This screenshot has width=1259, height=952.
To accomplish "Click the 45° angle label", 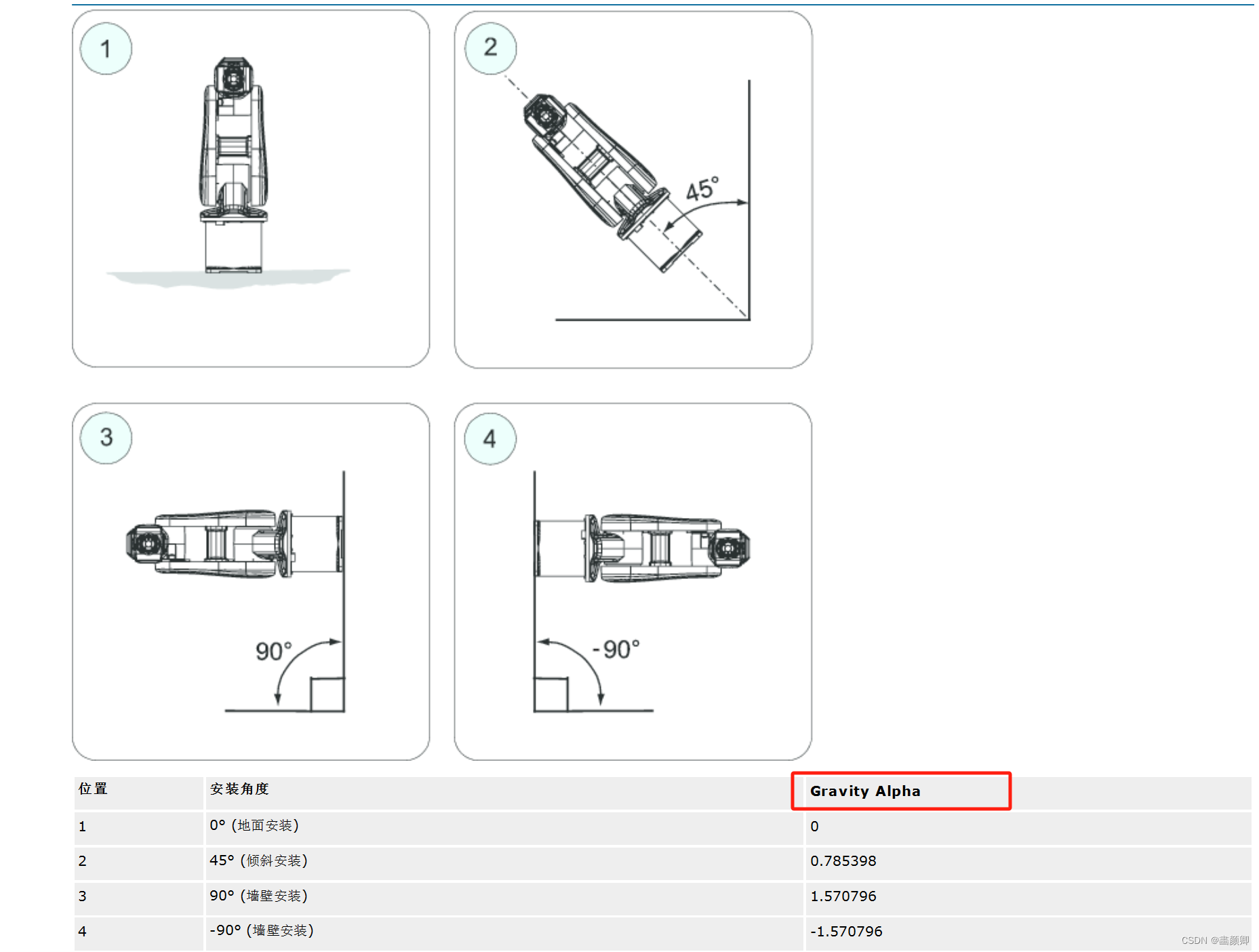I will pos(702,189).
